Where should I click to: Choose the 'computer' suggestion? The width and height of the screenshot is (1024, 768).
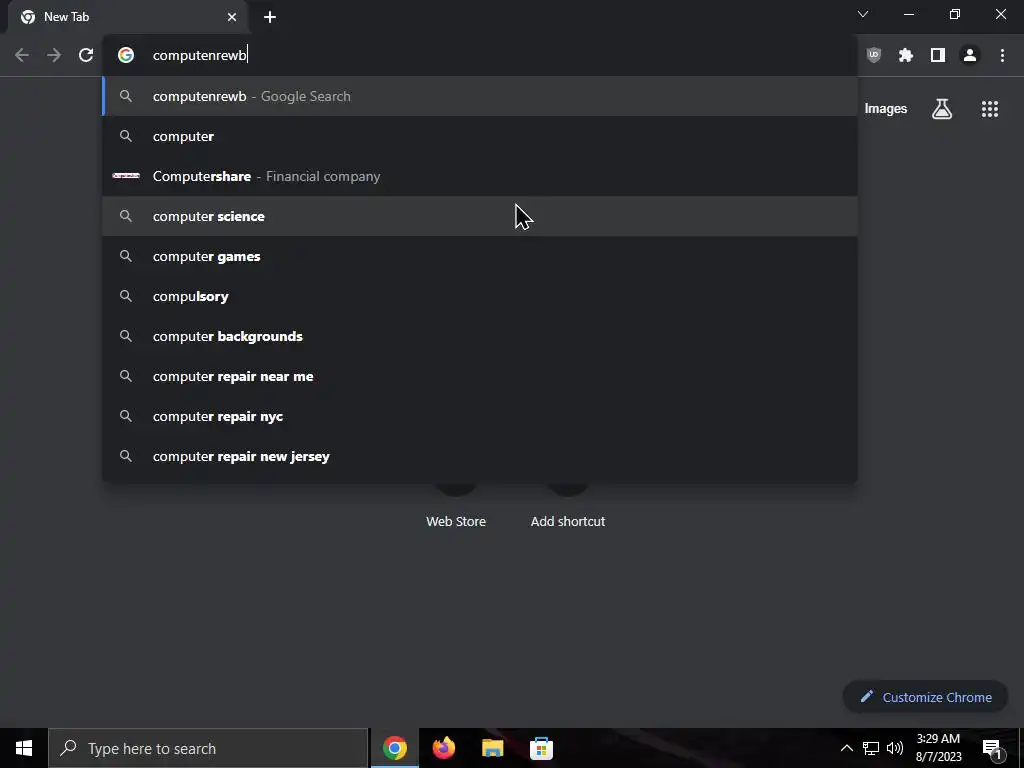pos(480,136)
